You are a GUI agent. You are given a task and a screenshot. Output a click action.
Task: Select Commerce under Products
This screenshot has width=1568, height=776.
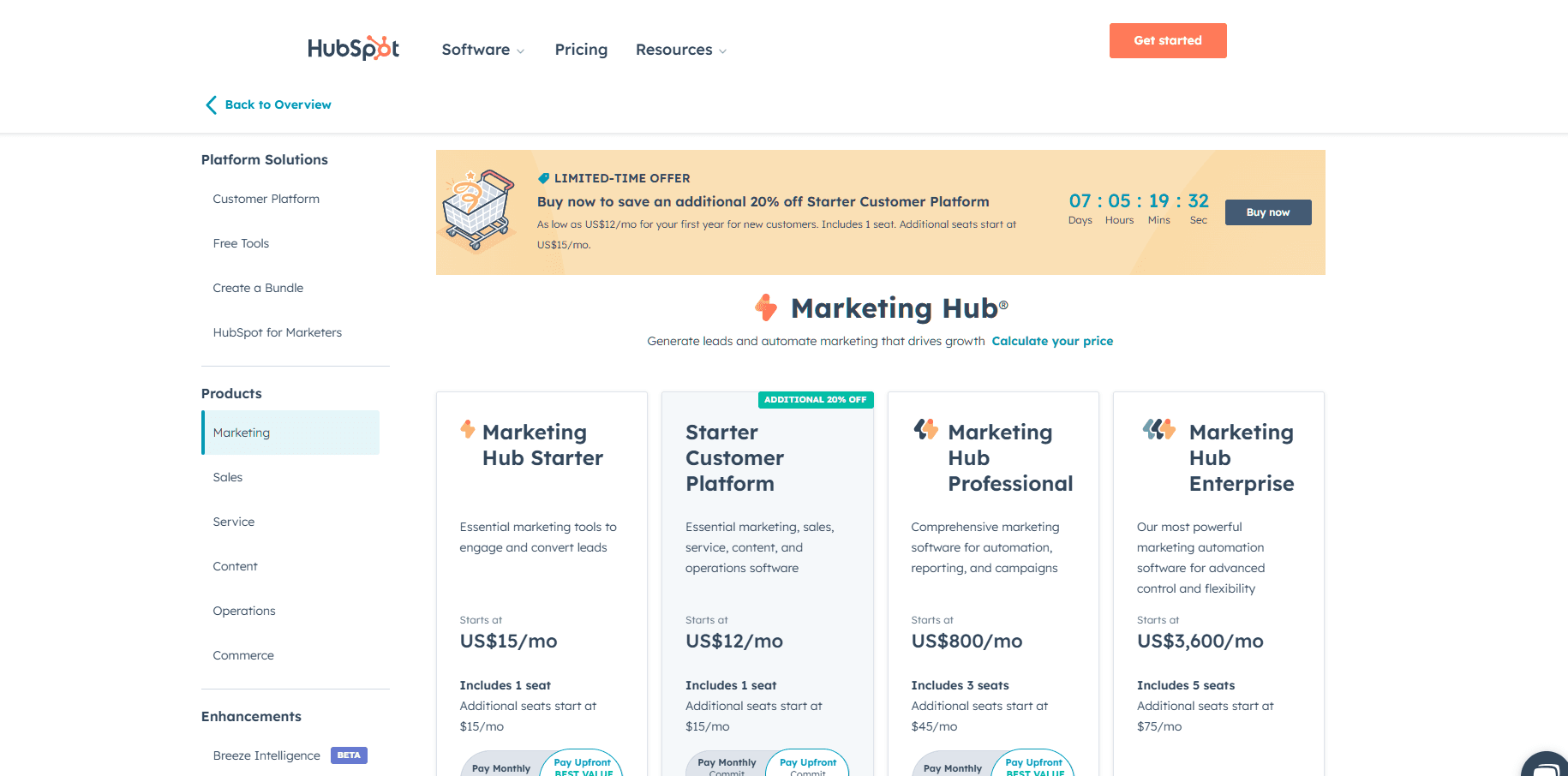coord(243,655)
